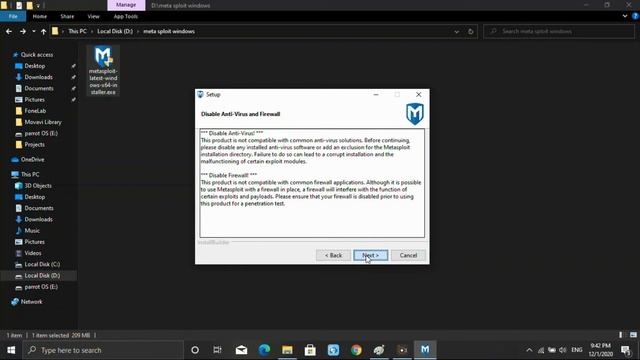
Task: Expand the ribbon with chevron
Action: click(x=625, y=16)
